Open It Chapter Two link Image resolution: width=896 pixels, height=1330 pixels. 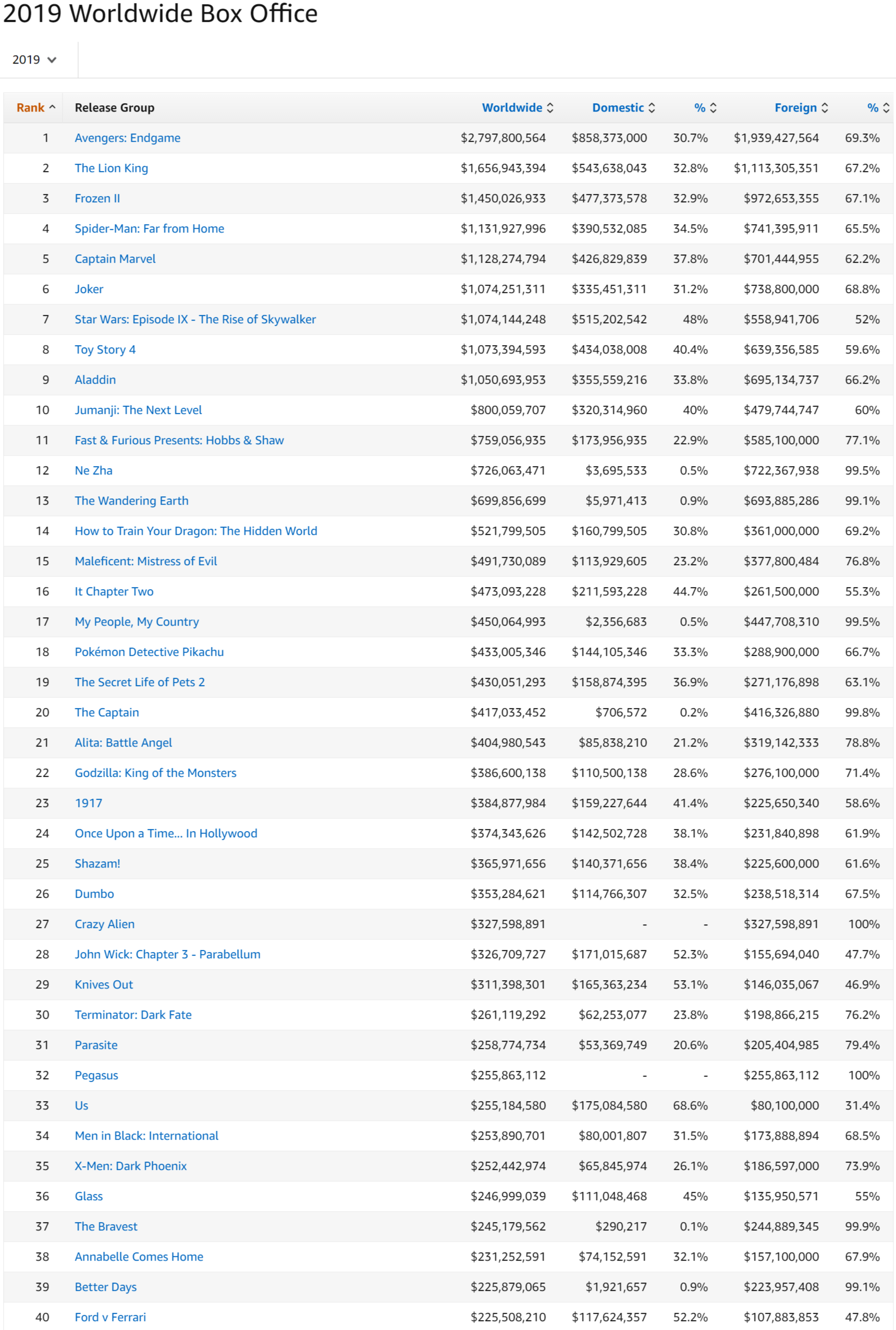114,592
